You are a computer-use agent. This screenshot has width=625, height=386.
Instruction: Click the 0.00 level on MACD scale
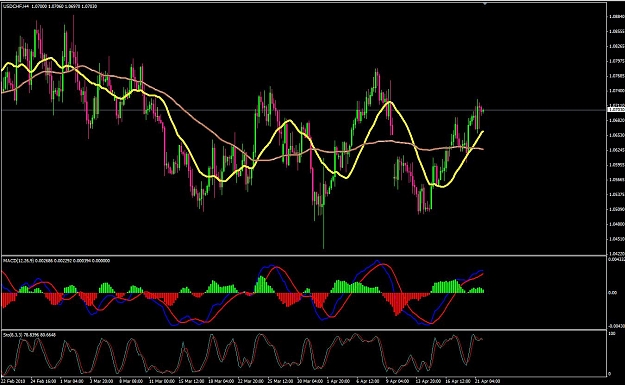point(613,293)
